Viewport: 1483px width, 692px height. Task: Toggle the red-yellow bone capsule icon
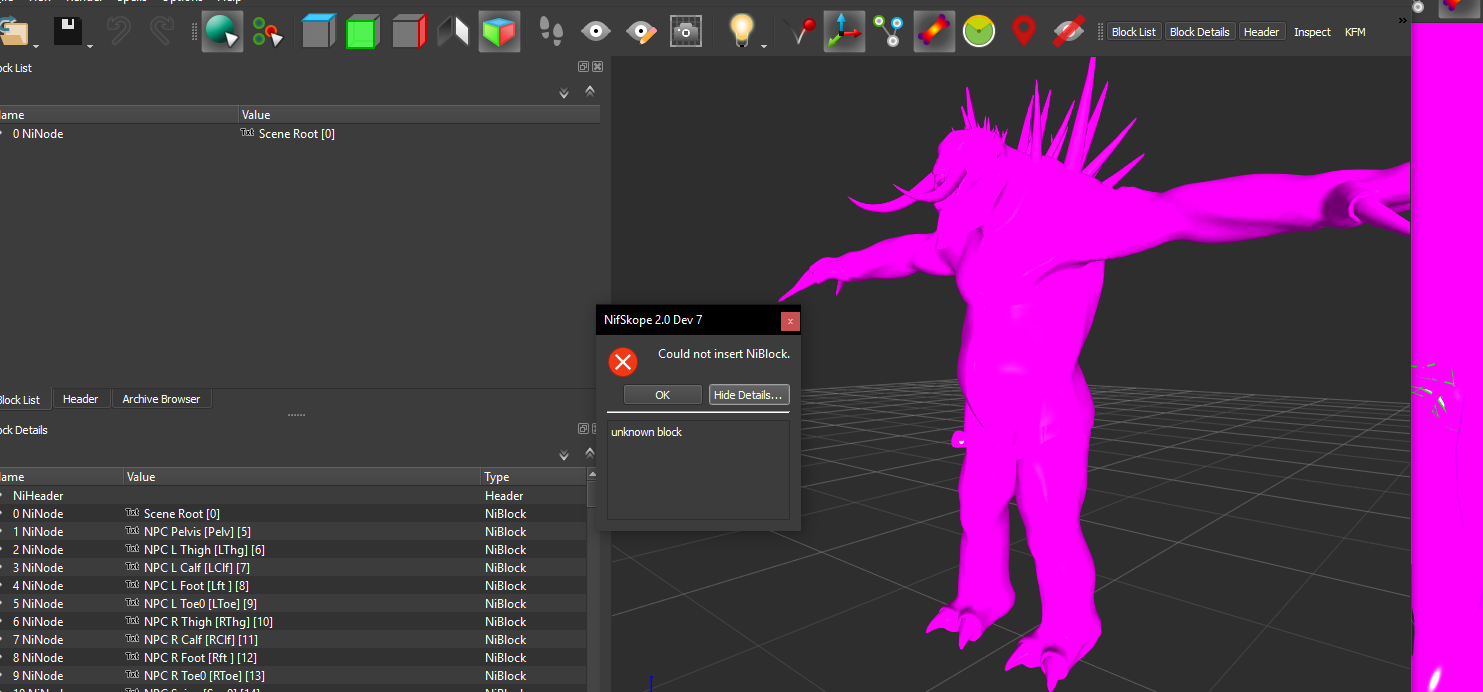pyautogui.click(x=934, y=32)
